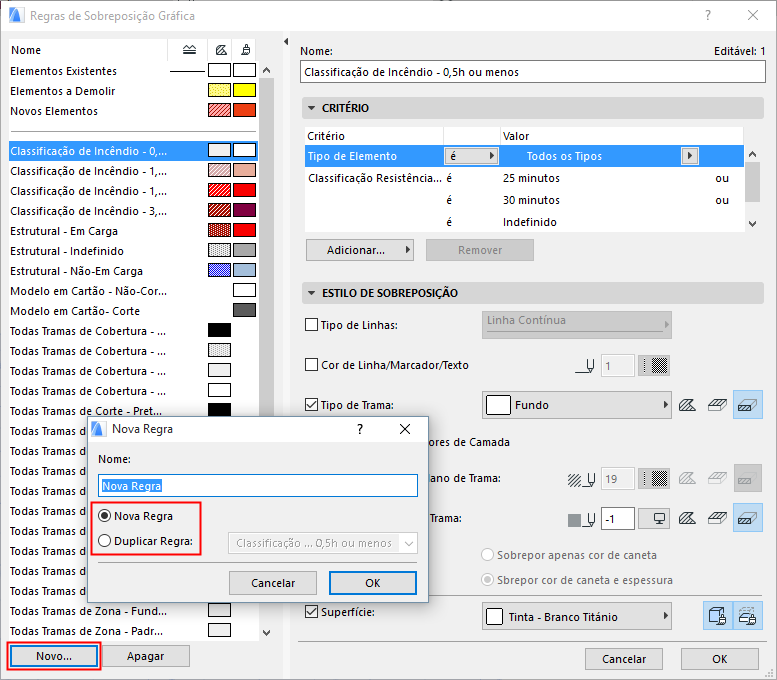The image size is (777, 680).
Task: Click the fill foreground pen field showing 19
Action: click(x=617, y=479)
